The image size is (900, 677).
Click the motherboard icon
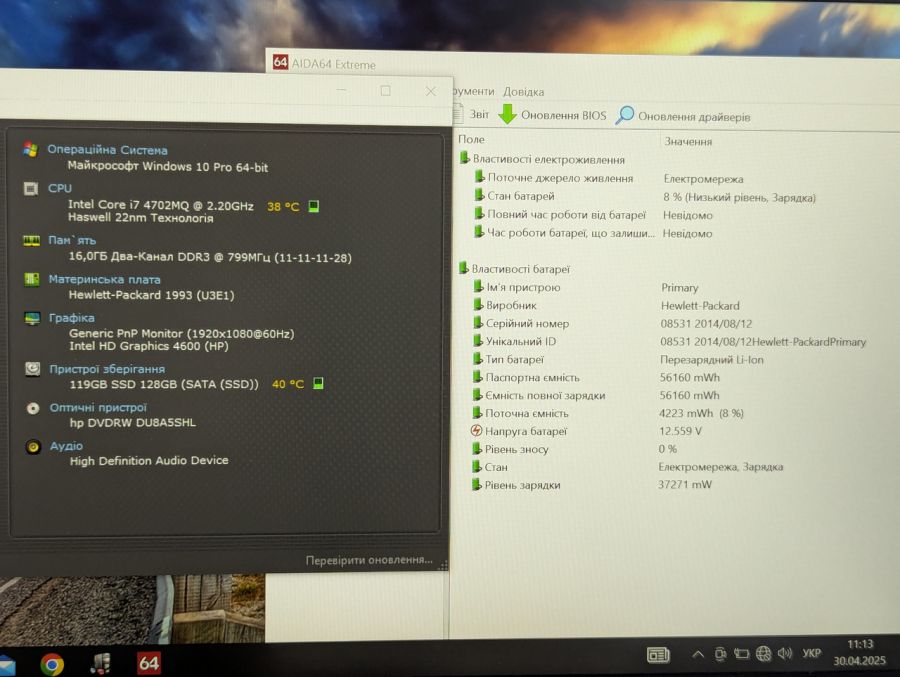point(32,280)
